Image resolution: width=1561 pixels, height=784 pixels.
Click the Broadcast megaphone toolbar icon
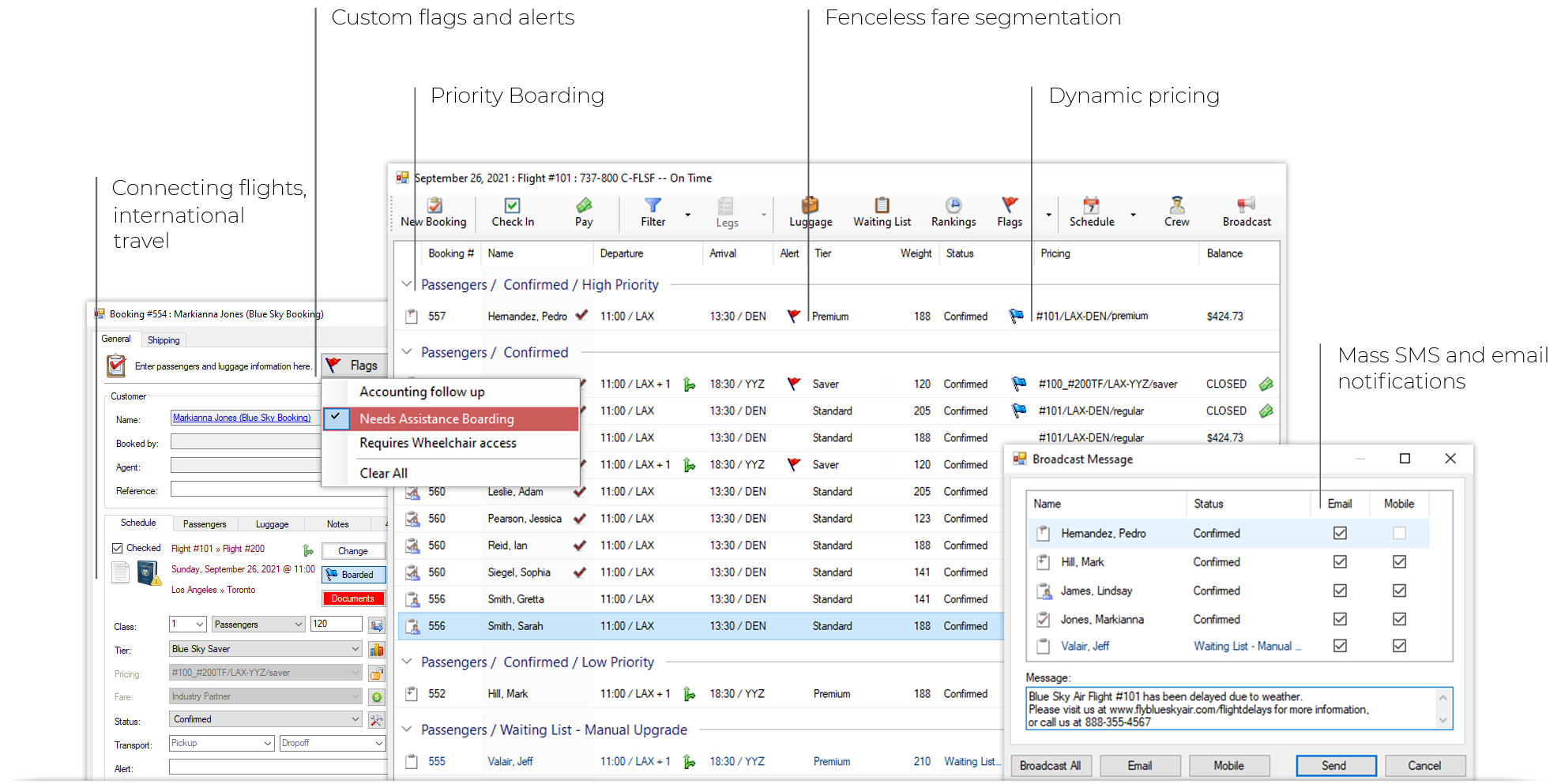tap(1247, 205)
